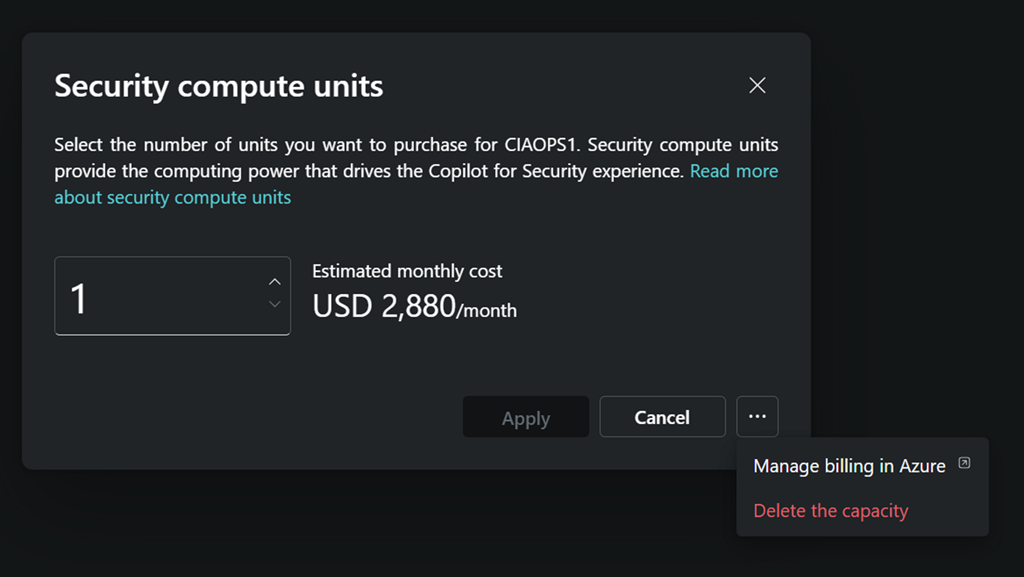Image resolution: width=1024 pixels, height=577 pixels.
Task: Close the Security compute units dialog
Action: click(757, 86)
